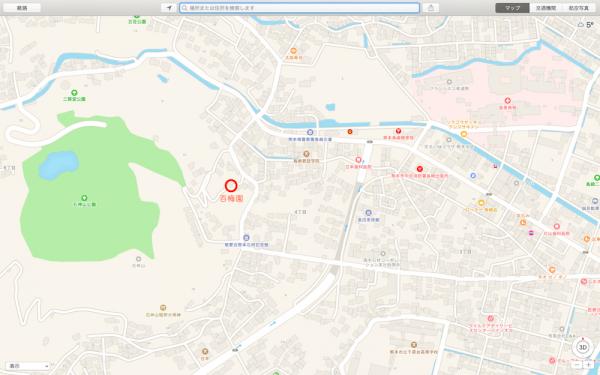Zoom in with the plus button

point(589,365)
